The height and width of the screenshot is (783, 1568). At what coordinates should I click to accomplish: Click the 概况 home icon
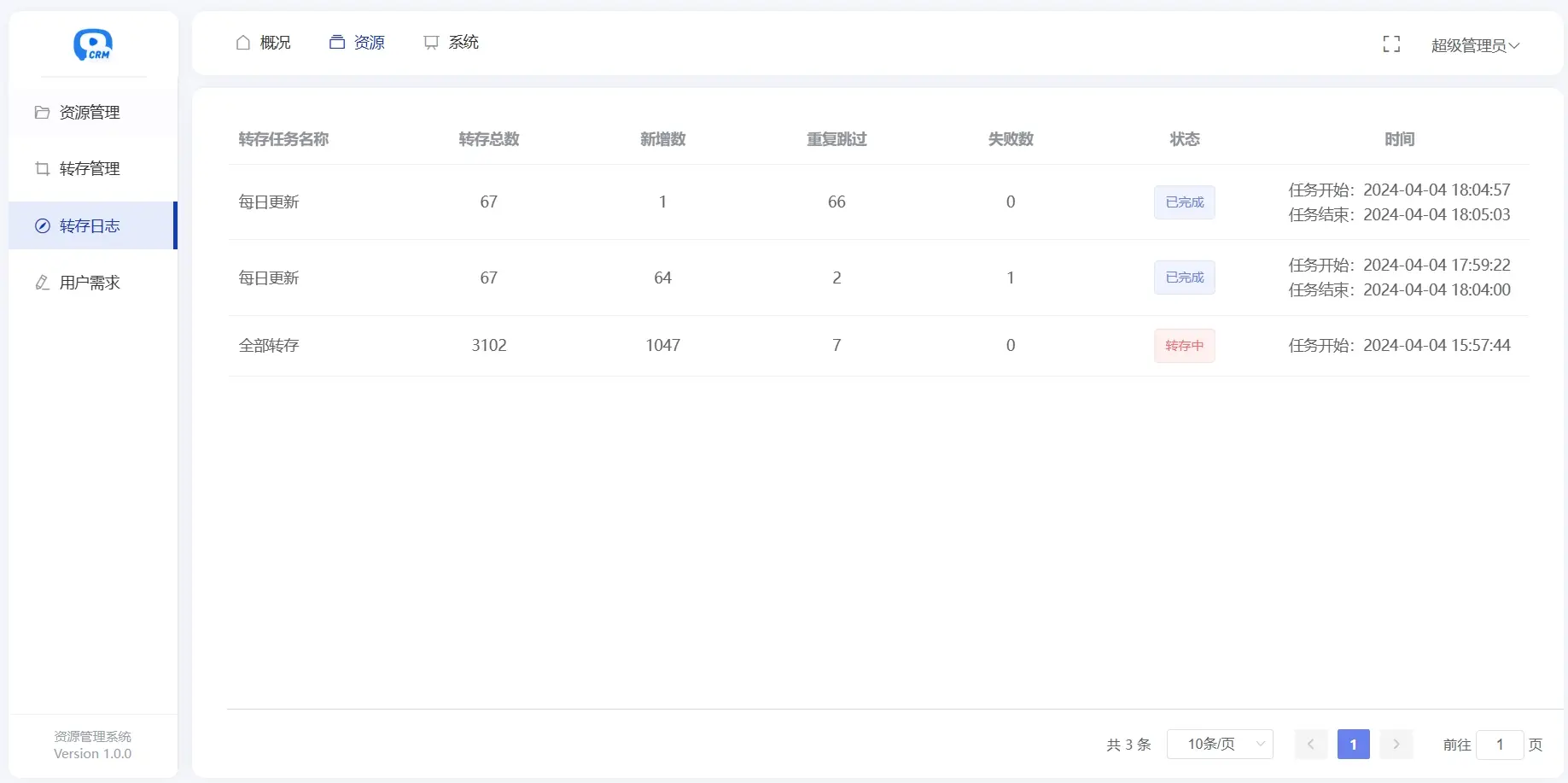242,42
